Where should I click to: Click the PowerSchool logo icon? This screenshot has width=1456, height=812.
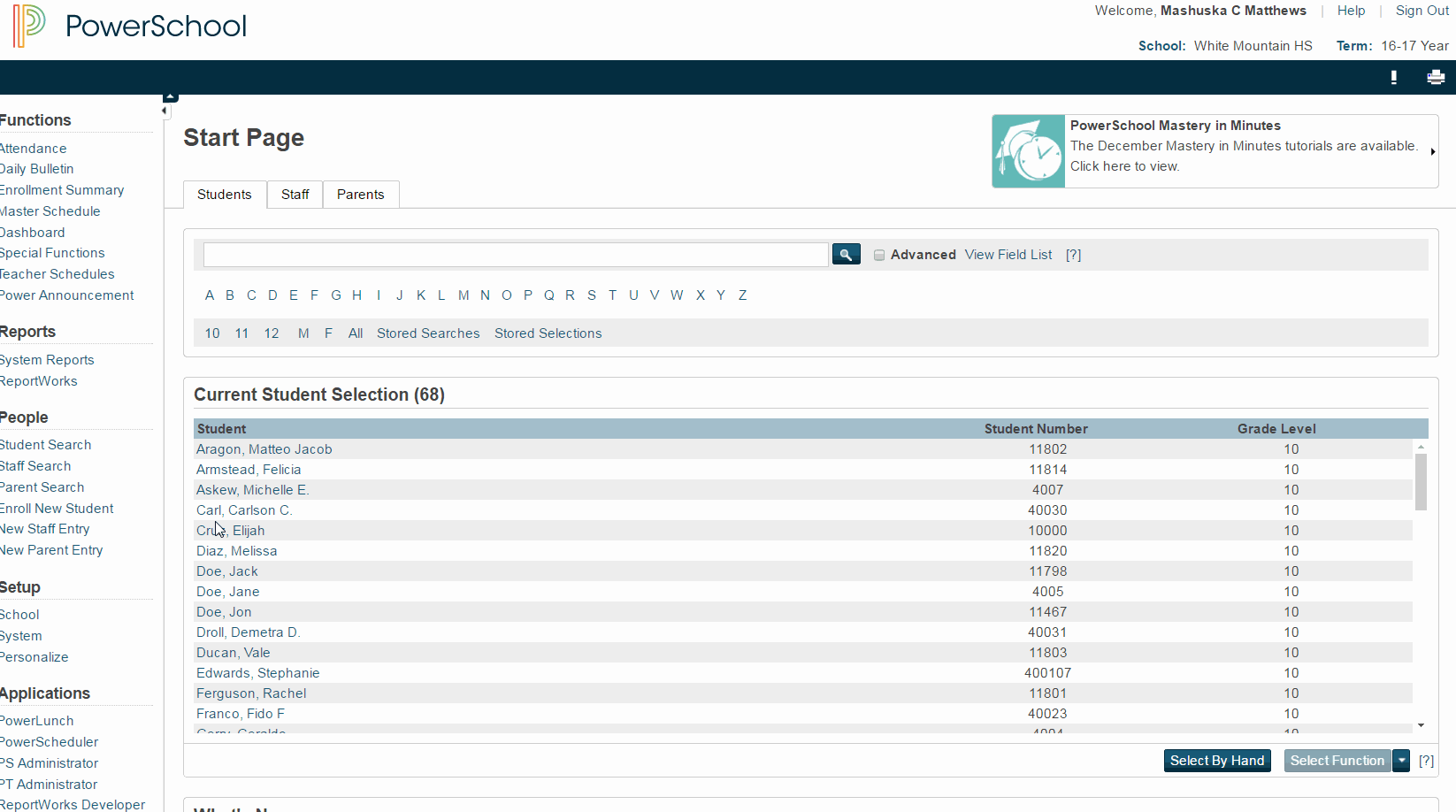pos(29,26)
